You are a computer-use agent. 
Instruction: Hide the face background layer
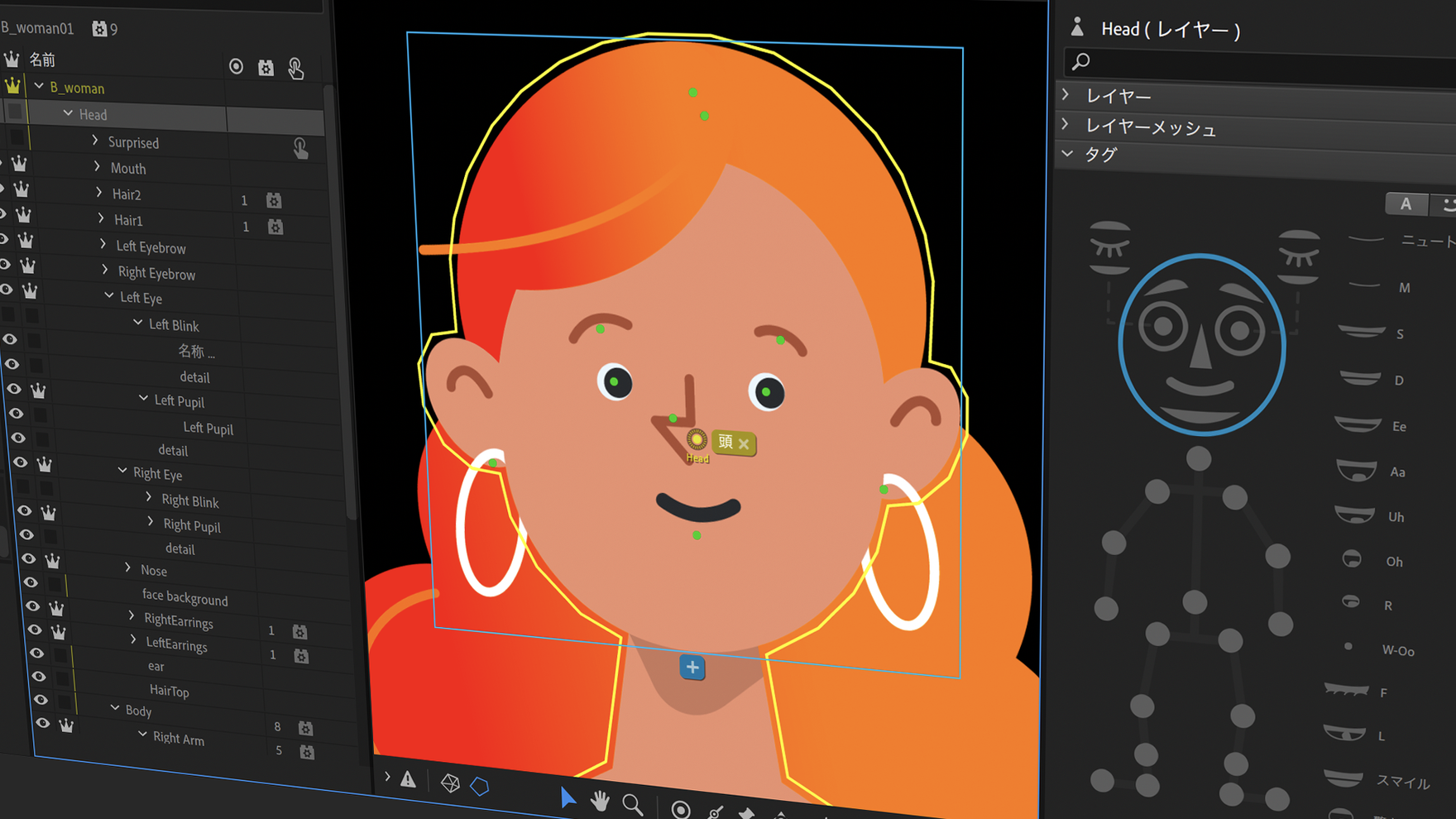point(31,583)
